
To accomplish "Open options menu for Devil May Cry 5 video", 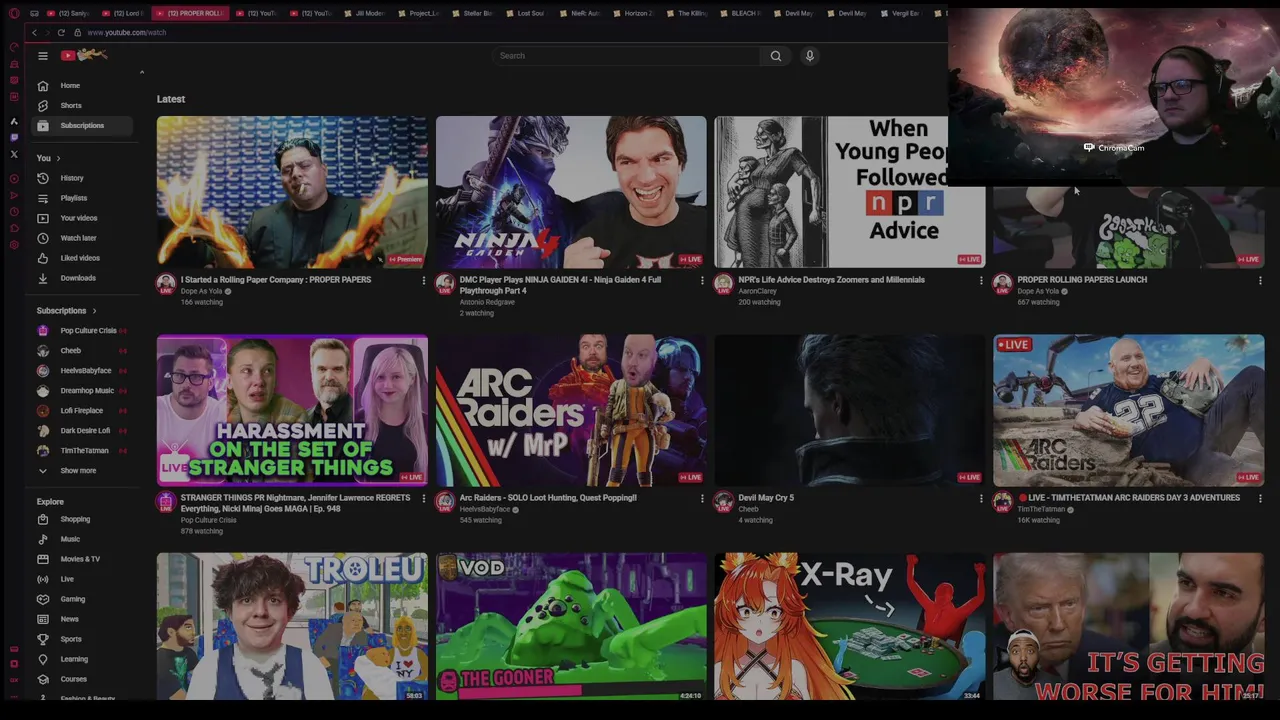I will (x=981, y=498).
